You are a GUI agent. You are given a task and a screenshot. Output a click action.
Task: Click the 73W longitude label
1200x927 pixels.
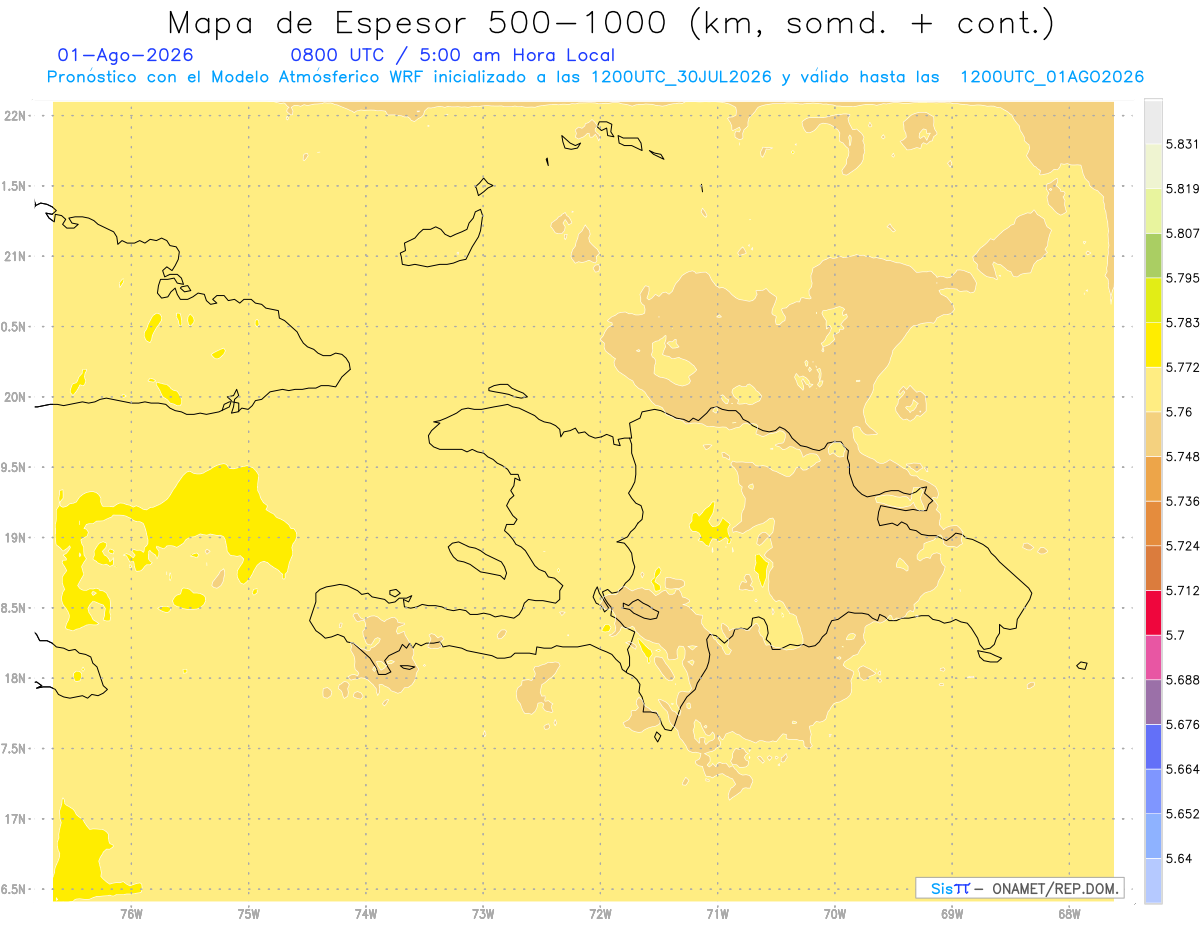coord(483,914)
